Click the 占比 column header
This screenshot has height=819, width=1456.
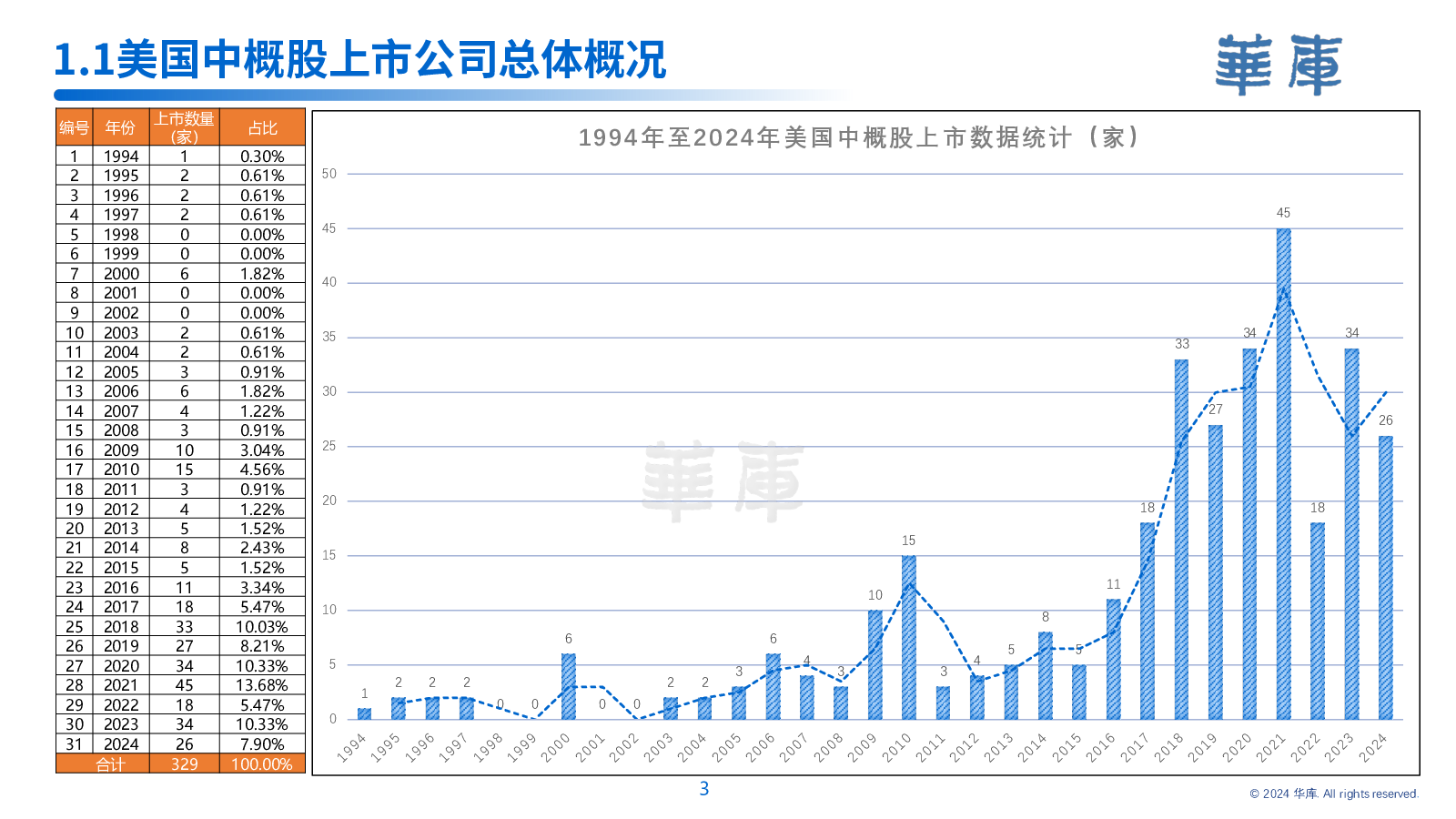[262, 128]
